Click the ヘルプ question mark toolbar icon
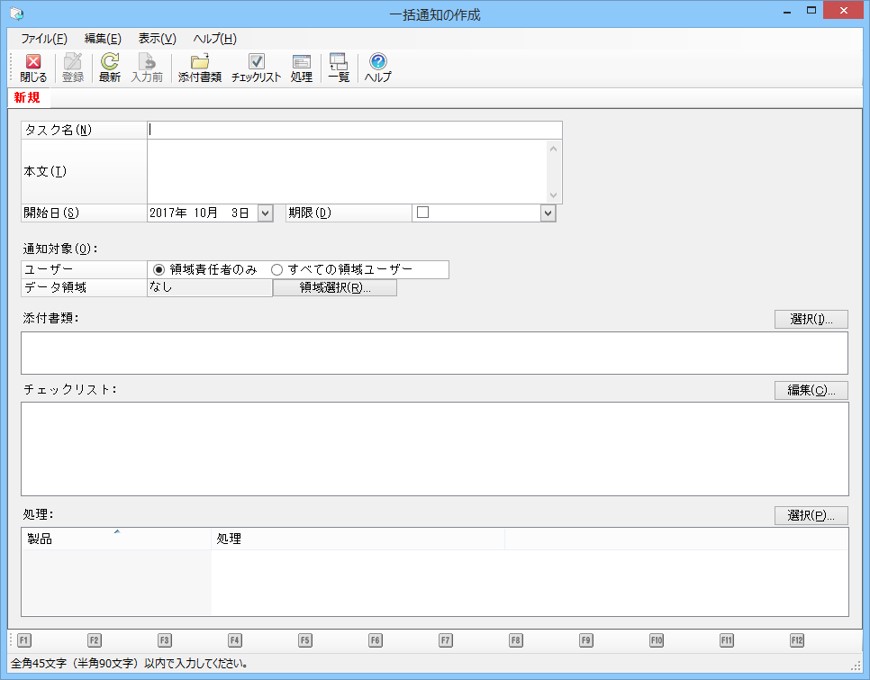The height and width of the screenshot is (680, 870). (377, 62)
